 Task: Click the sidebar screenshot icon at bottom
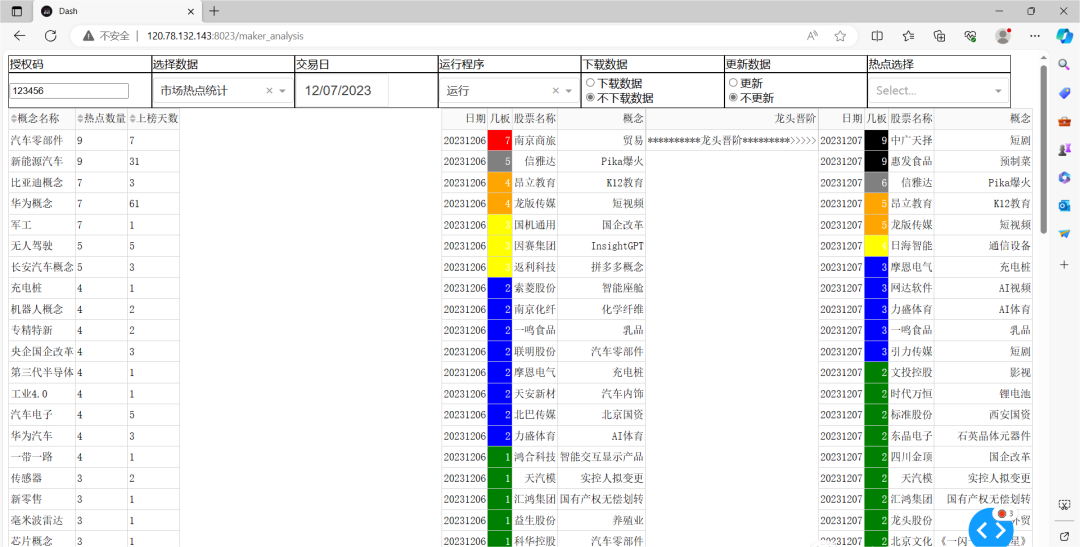click(x=1064, y=506)
